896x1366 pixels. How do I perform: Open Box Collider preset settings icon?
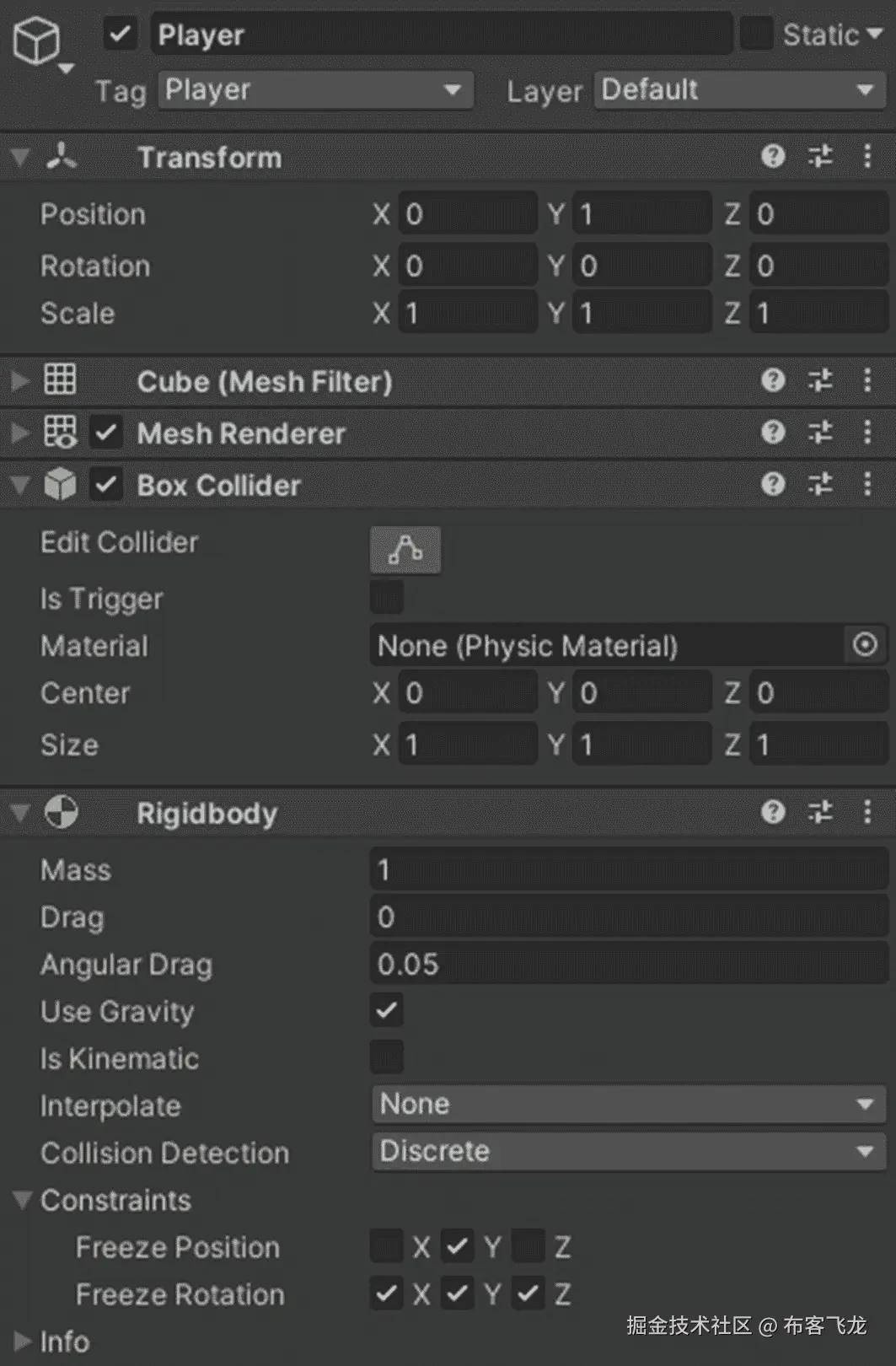[820, 485]
